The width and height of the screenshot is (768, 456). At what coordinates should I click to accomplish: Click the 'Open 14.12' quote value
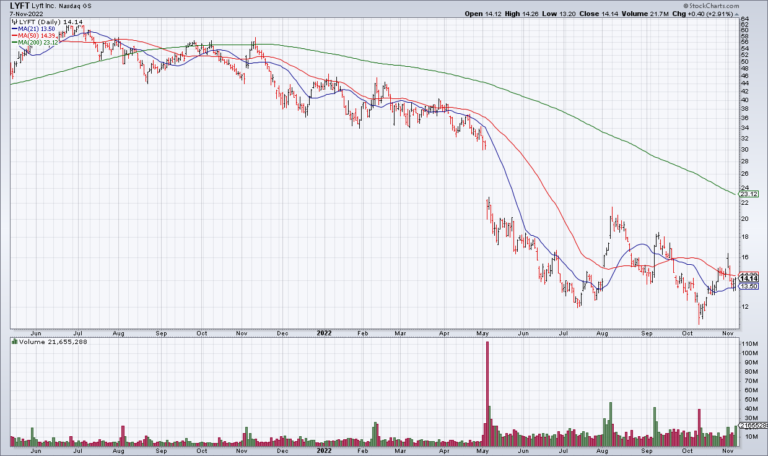click(x=482, y=14)
